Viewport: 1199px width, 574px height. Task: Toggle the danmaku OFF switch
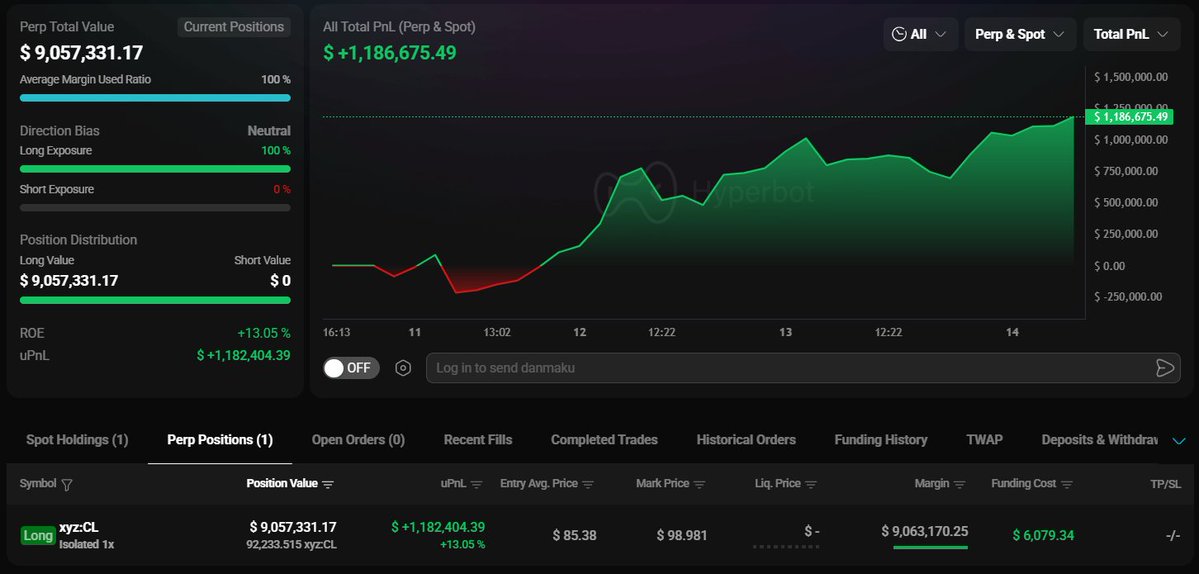point(348,368)
